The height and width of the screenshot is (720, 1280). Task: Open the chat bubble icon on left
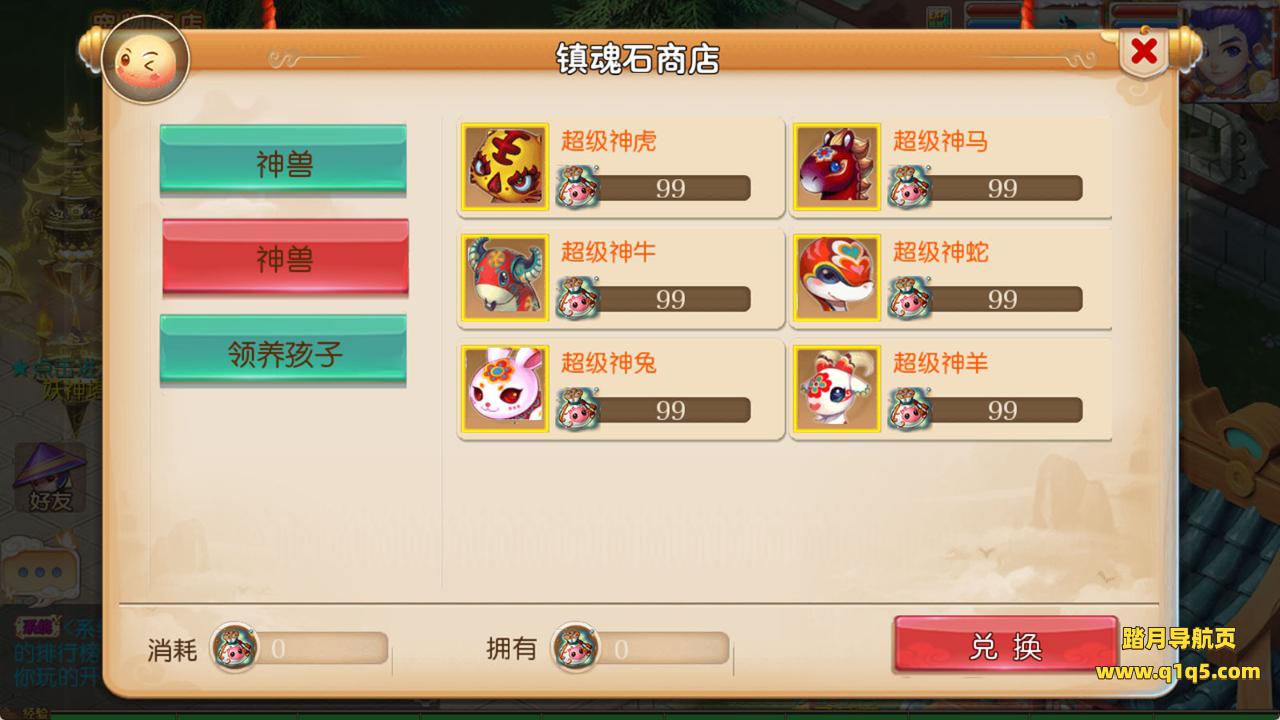(x=40, y=573)
